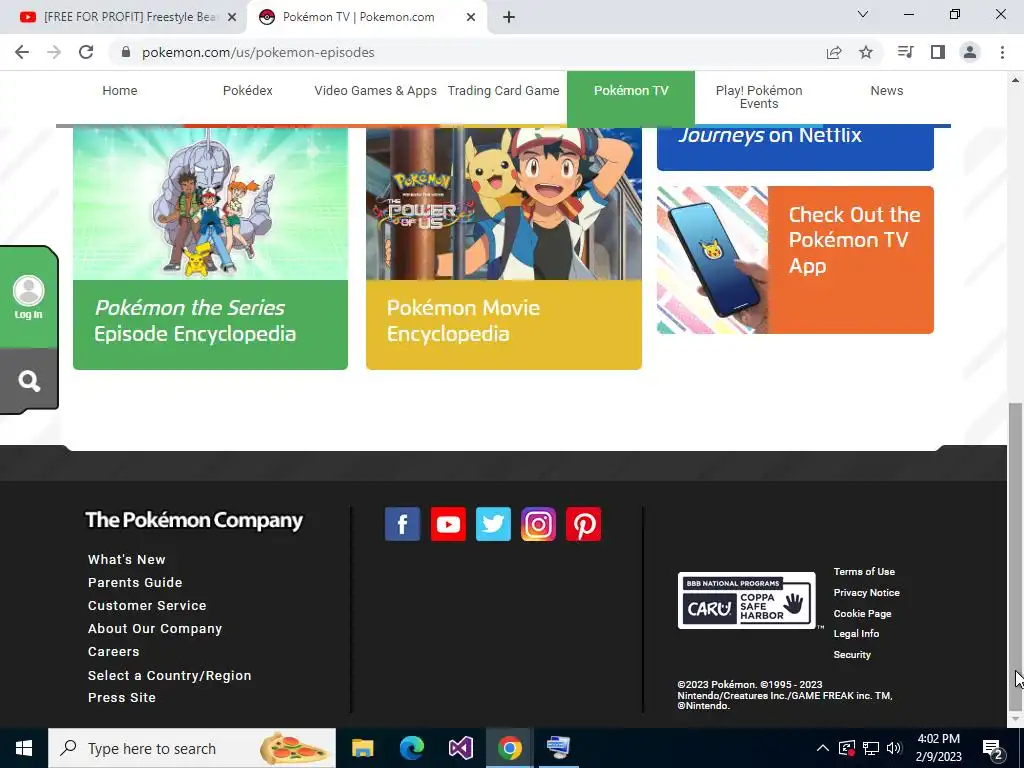Open Windows Start menu

tap(24, 748)
